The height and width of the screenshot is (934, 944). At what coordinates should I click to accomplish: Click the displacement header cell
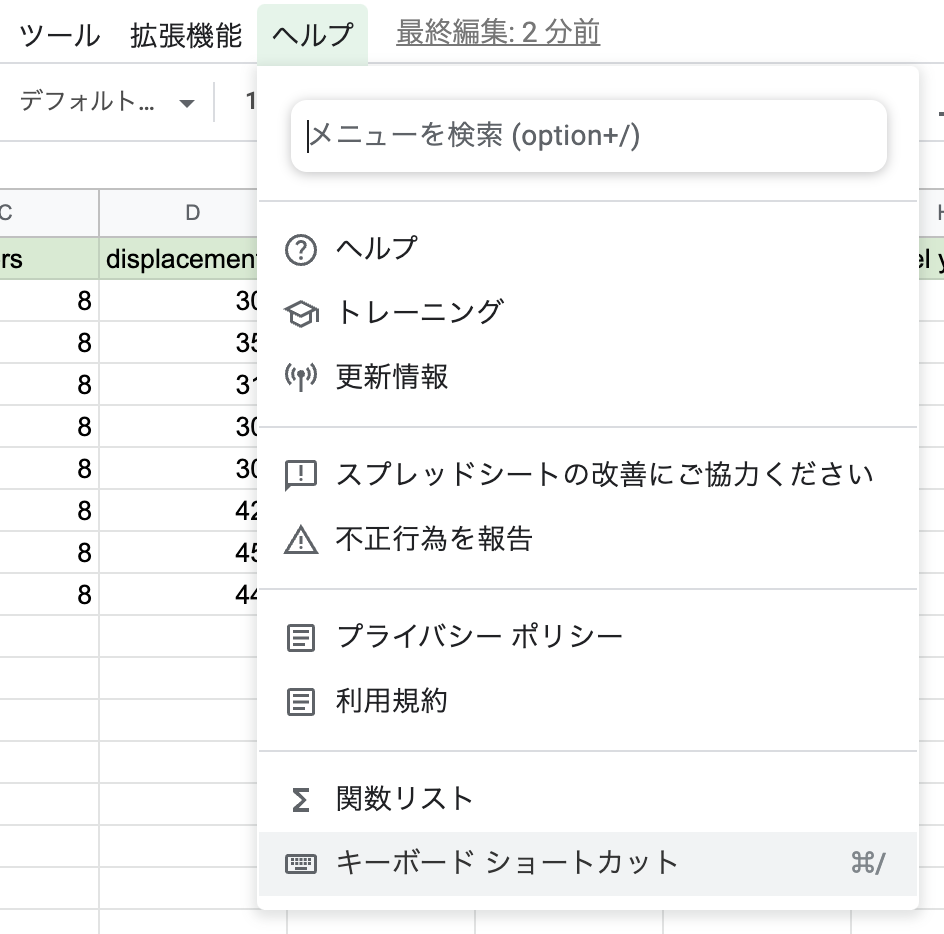(180, 260)
